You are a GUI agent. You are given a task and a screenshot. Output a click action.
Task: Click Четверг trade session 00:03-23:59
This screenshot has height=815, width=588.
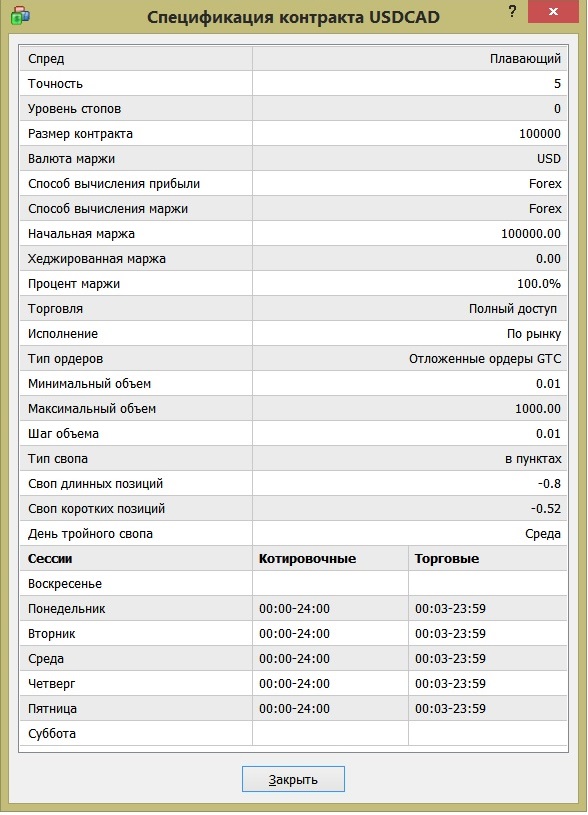(x=450, y=683)
